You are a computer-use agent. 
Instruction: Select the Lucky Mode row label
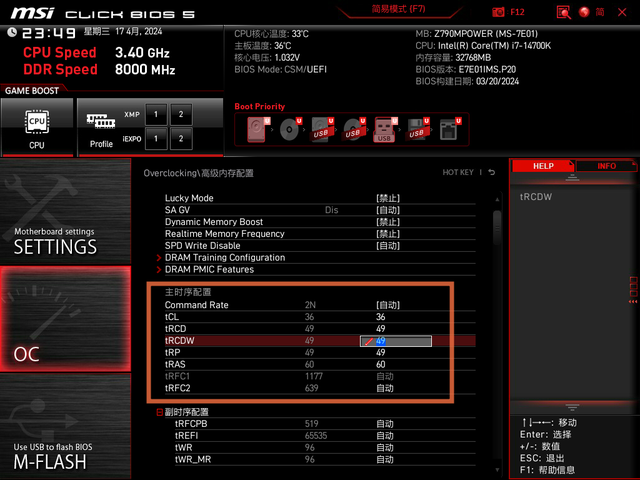(189, 198)
